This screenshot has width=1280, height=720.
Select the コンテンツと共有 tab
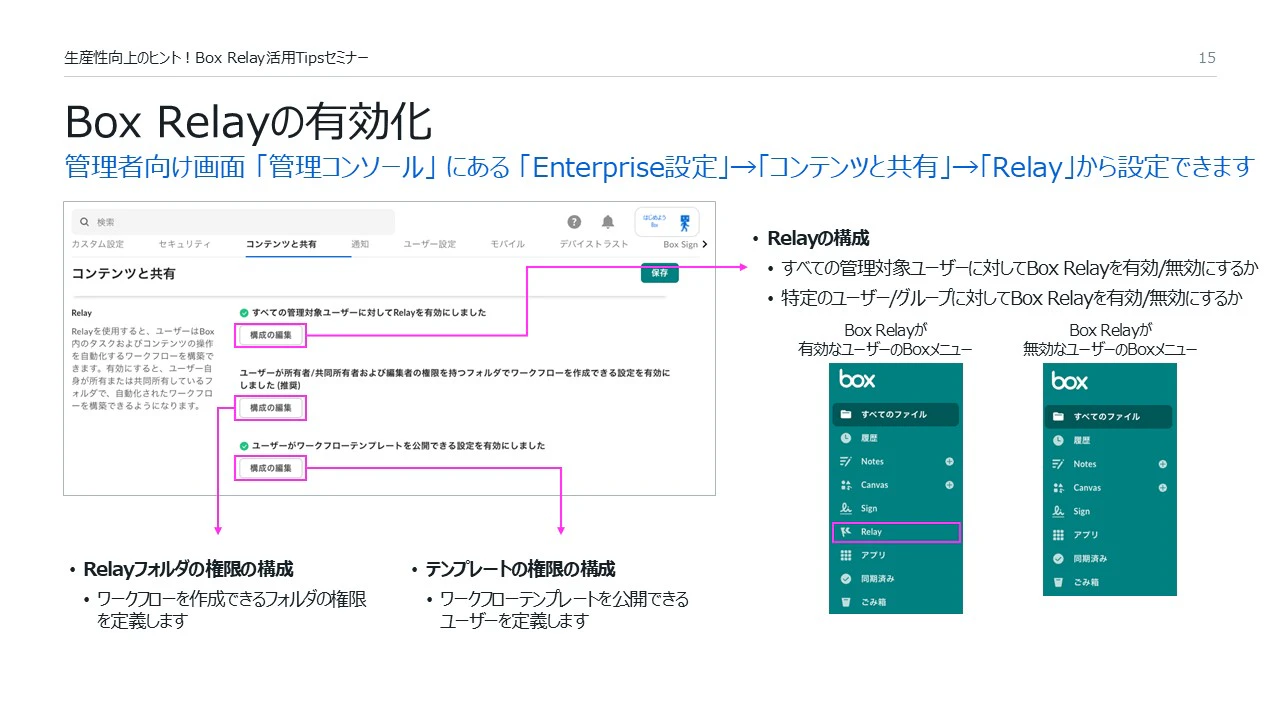(x=282, y=244)
